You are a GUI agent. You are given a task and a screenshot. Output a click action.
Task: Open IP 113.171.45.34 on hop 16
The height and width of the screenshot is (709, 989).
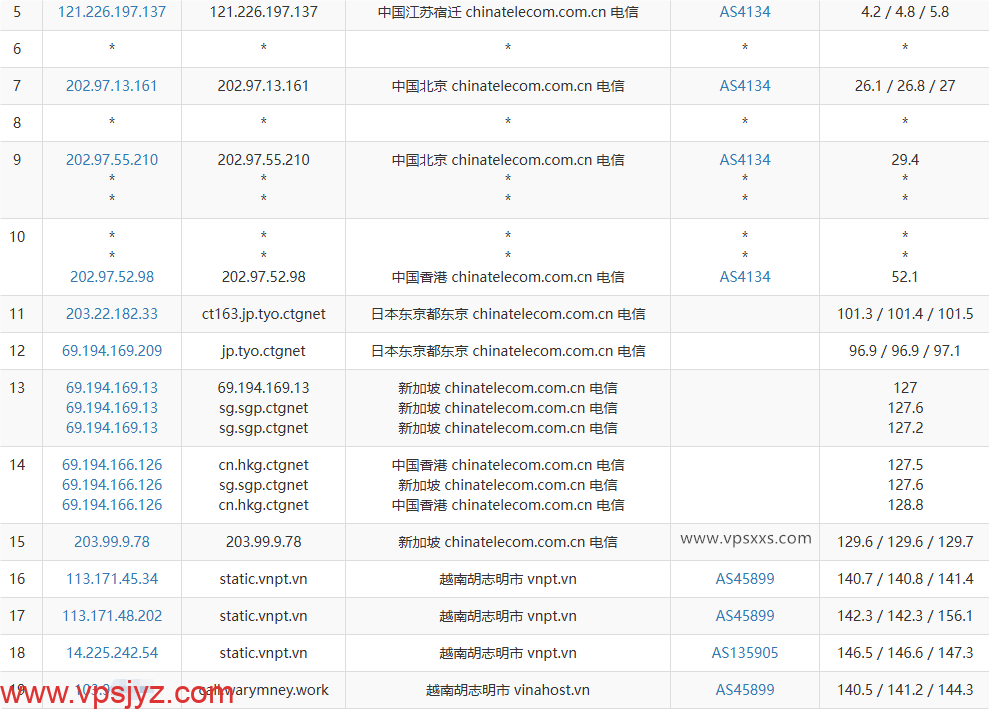(x=111, y=579)
